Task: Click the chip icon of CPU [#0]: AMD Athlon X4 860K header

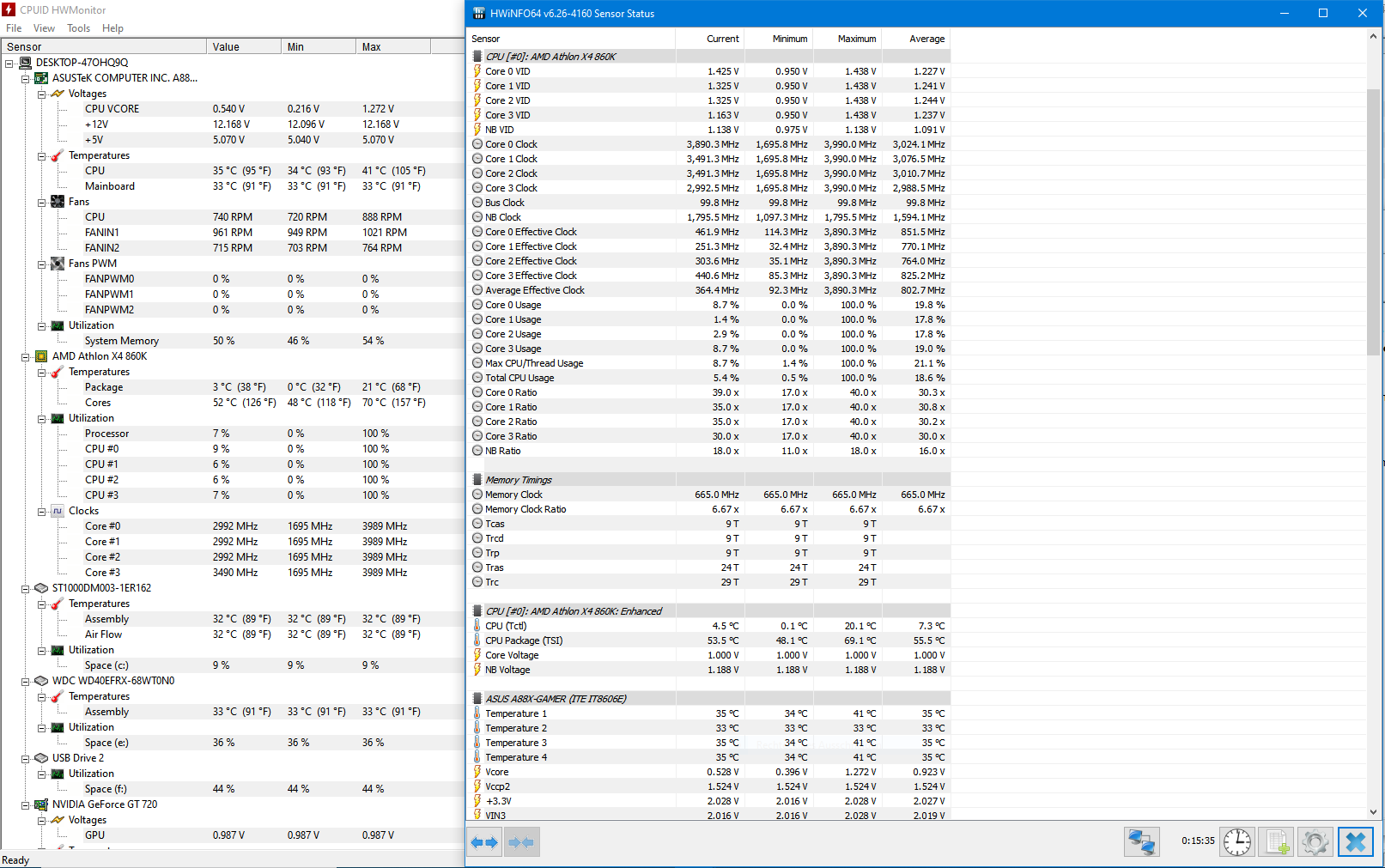Action: (477, 57)
